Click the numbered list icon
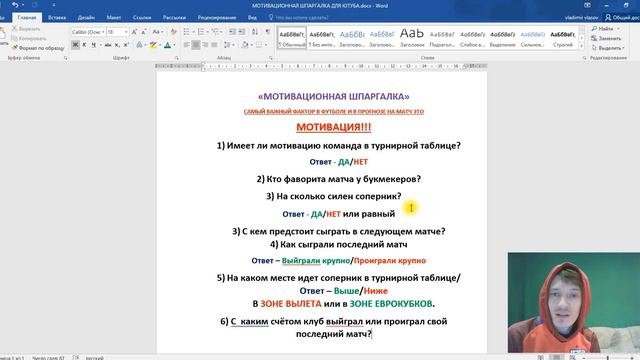Screen dimensions: 640x360 [201, 32]
